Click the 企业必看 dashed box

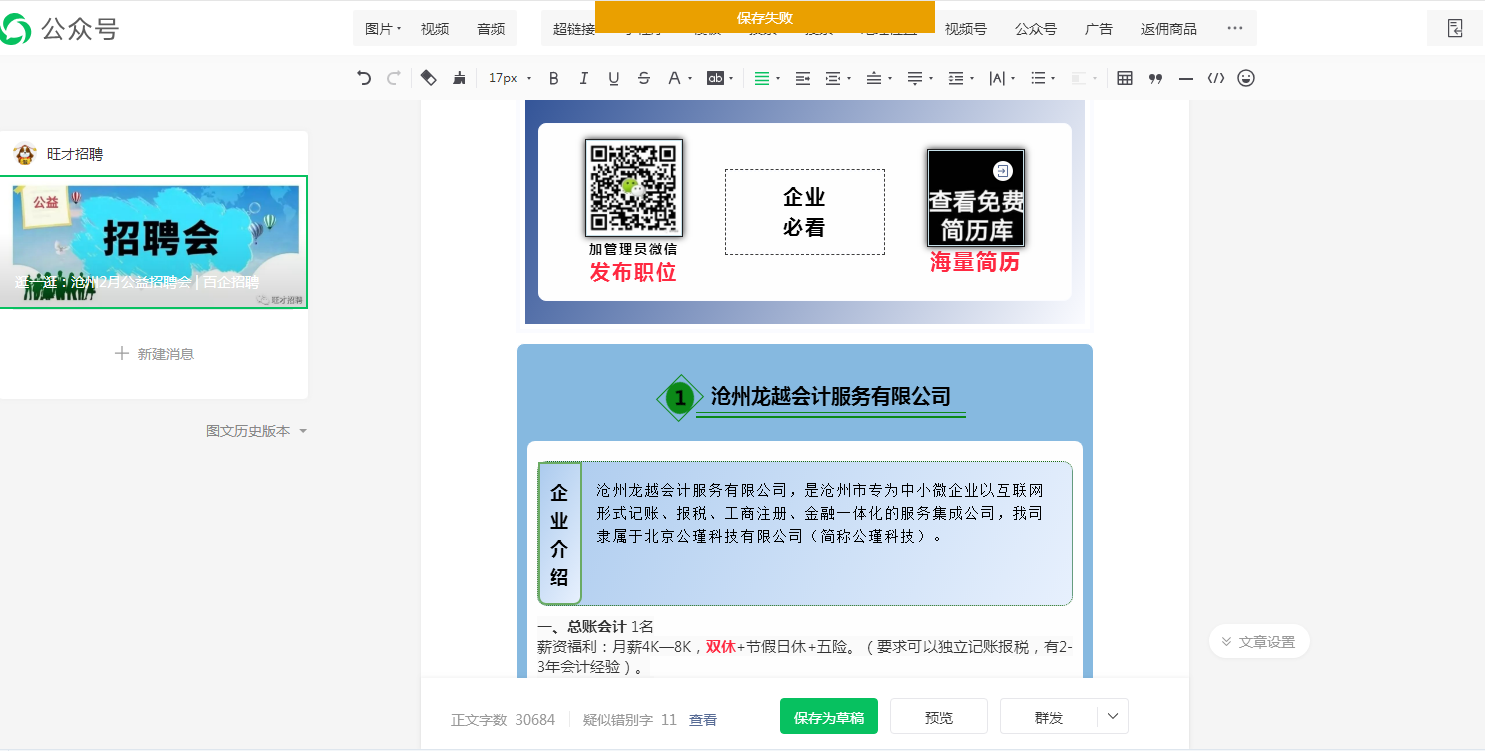[805, 212]
